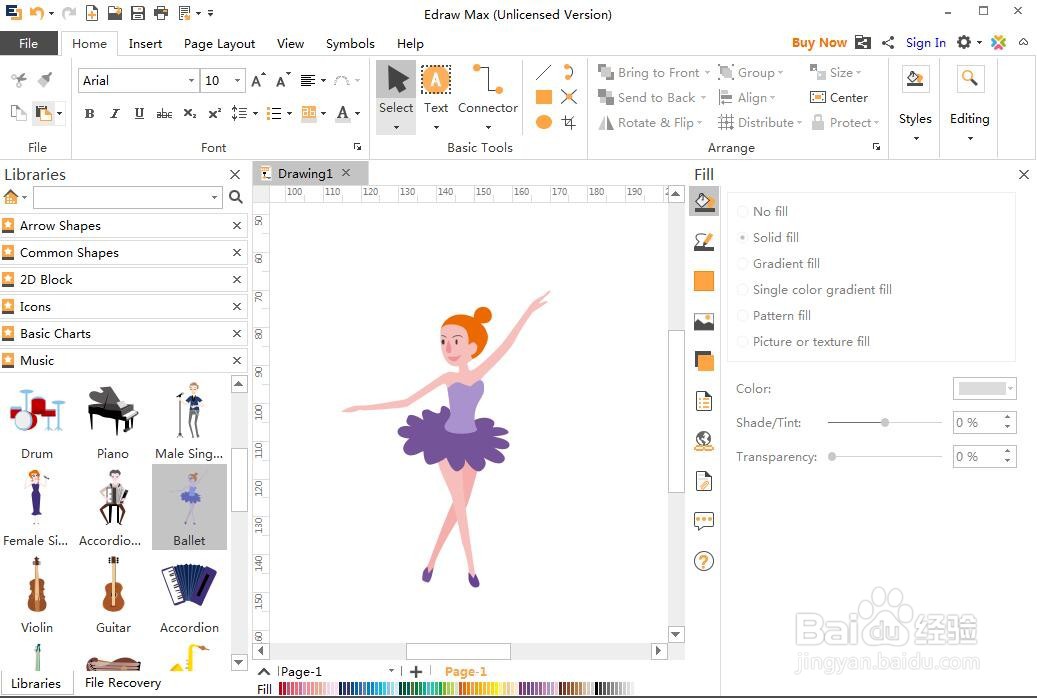
Task: Expand the Align dropdown
Action: [772, 98]
